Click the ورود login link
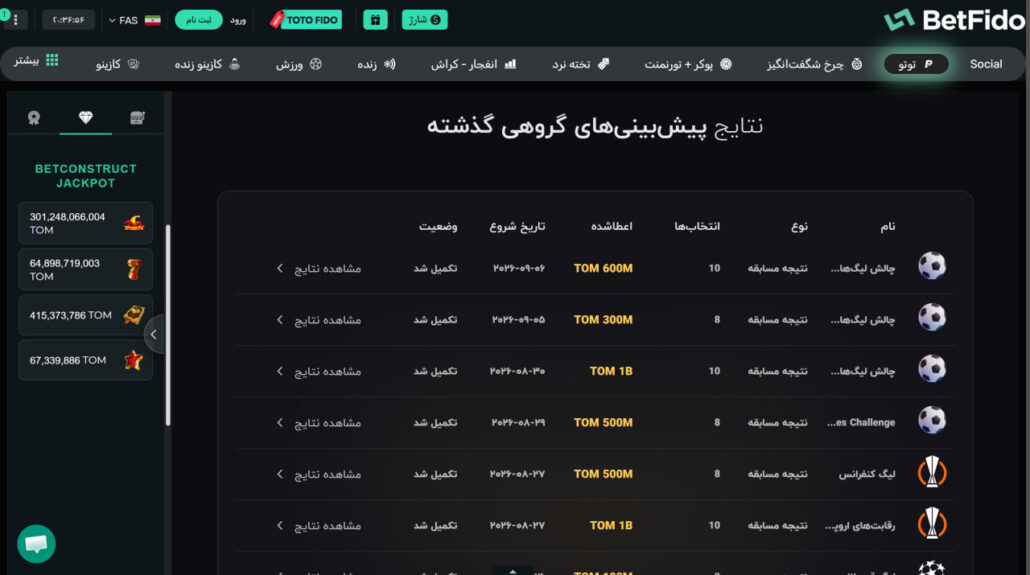The height and width of the screenshot is (575, 1030). (238, 20)
